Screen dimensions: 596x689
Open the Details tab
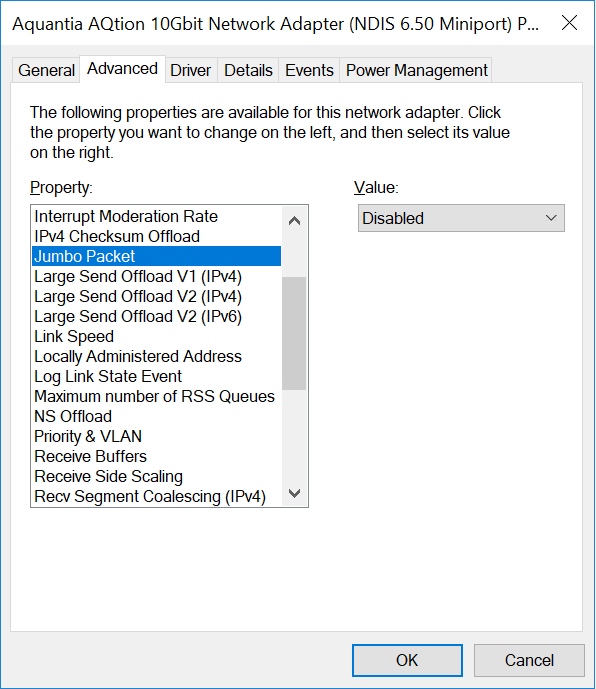coord(248,70)
